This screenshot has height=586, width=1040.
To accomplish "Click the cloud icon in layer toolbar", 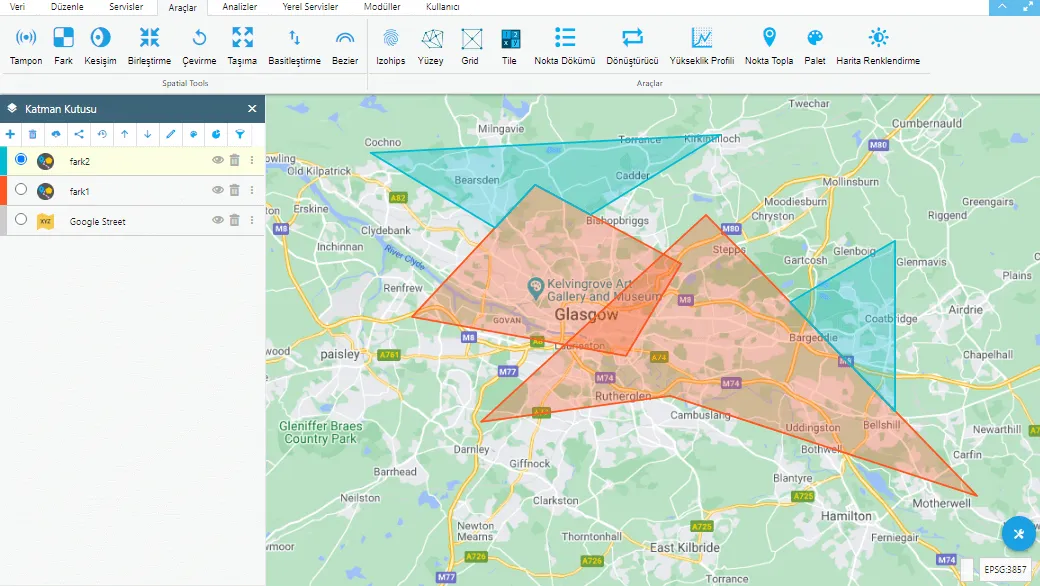I will [56, 135].
